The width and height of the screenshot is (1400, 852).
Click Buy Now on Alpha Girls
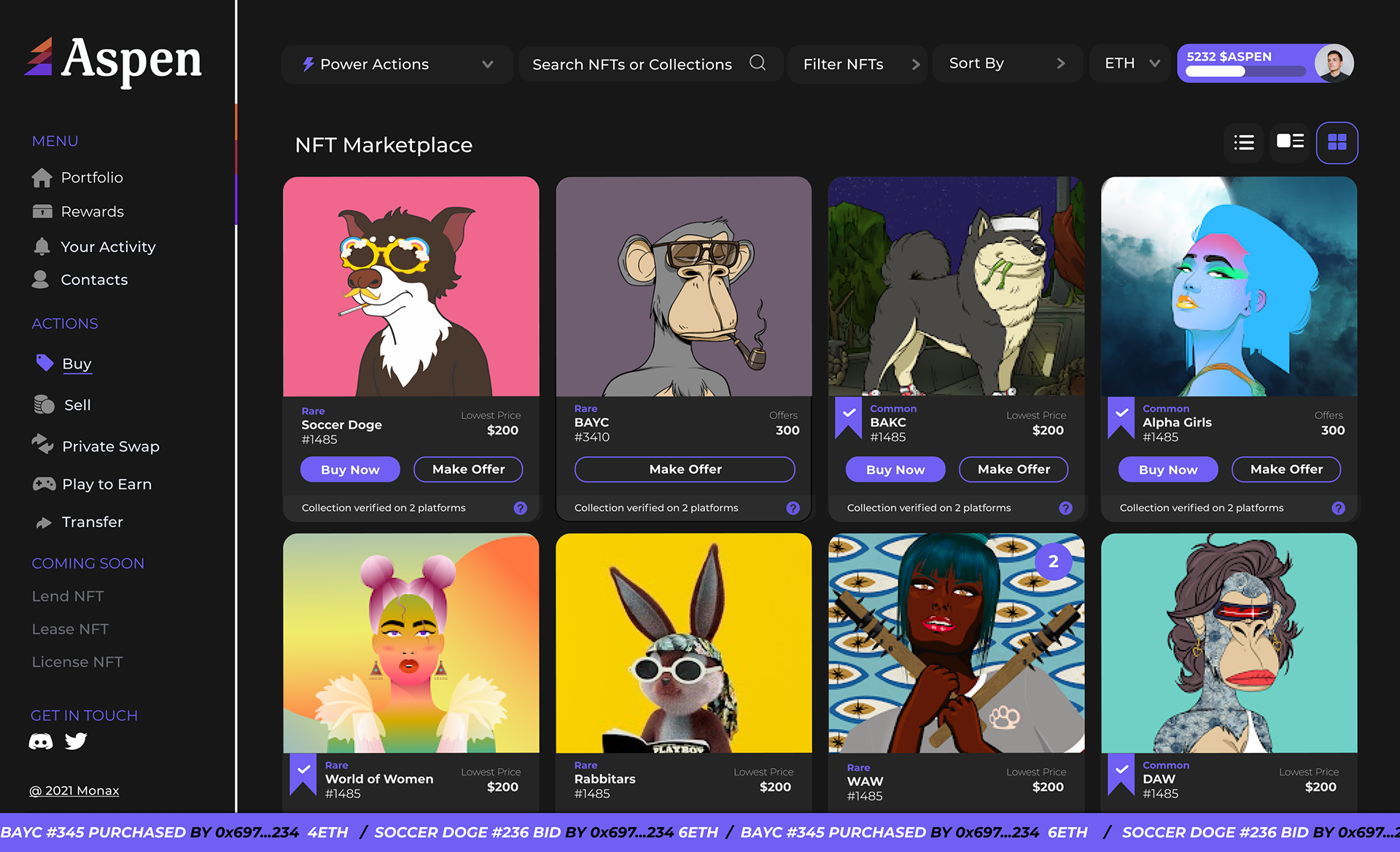tap(1168, 469)
